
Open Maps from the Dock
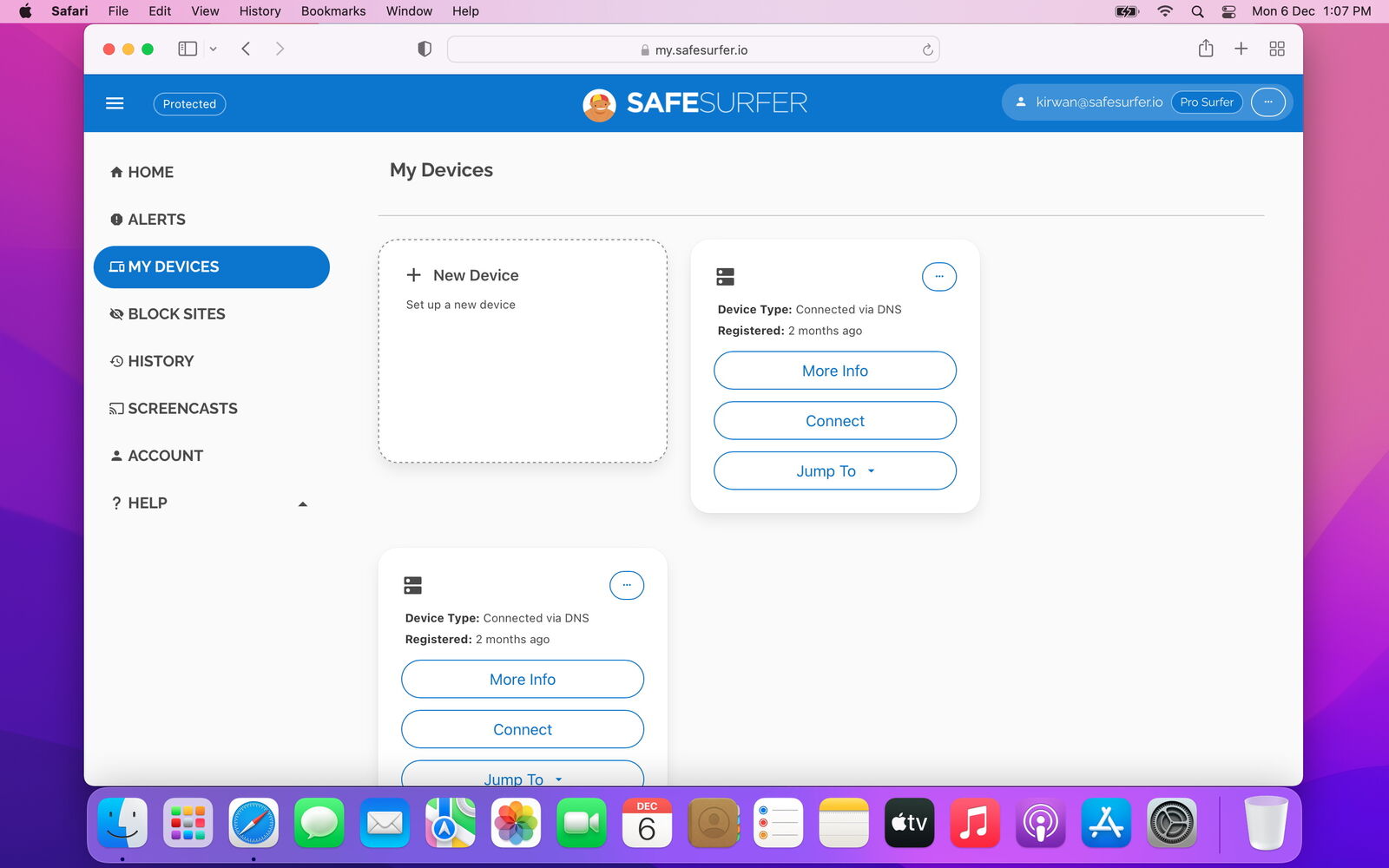[451, 822]
